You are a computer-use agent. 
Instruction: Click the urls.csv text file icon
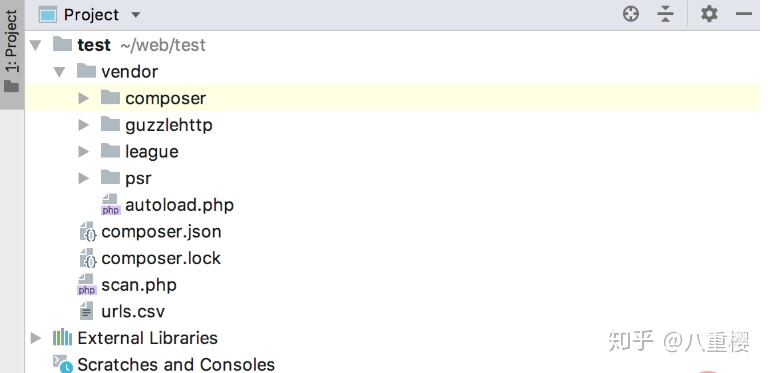click(86, 311)
